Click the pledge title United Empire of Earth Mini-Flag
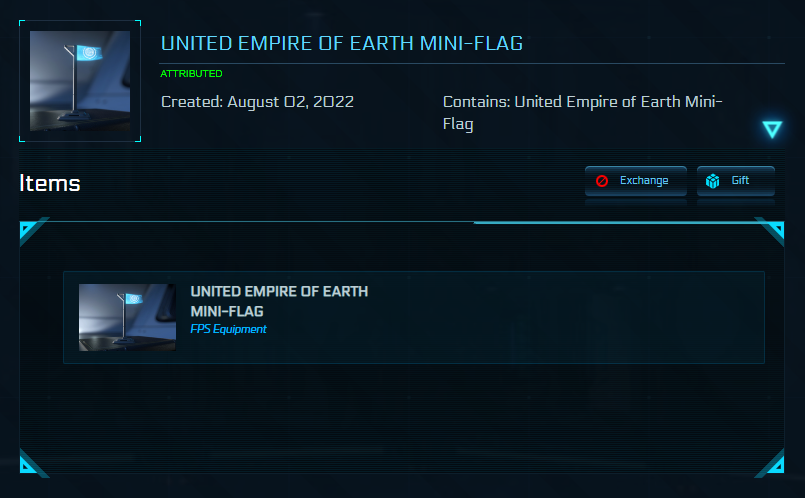The width and height of the screenshot is (805, 498). pyautogui.click(x=341, y=44)
